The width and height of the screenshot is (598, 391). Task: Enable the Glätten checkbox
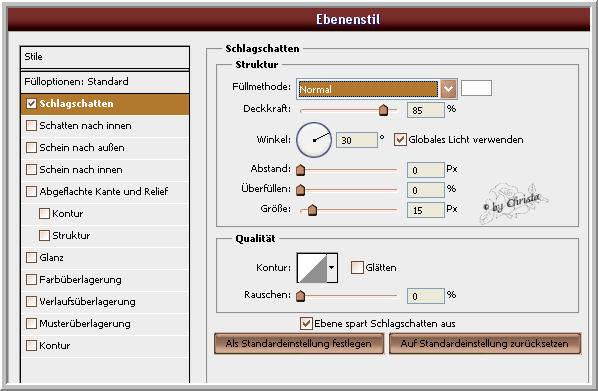[357, 267]
